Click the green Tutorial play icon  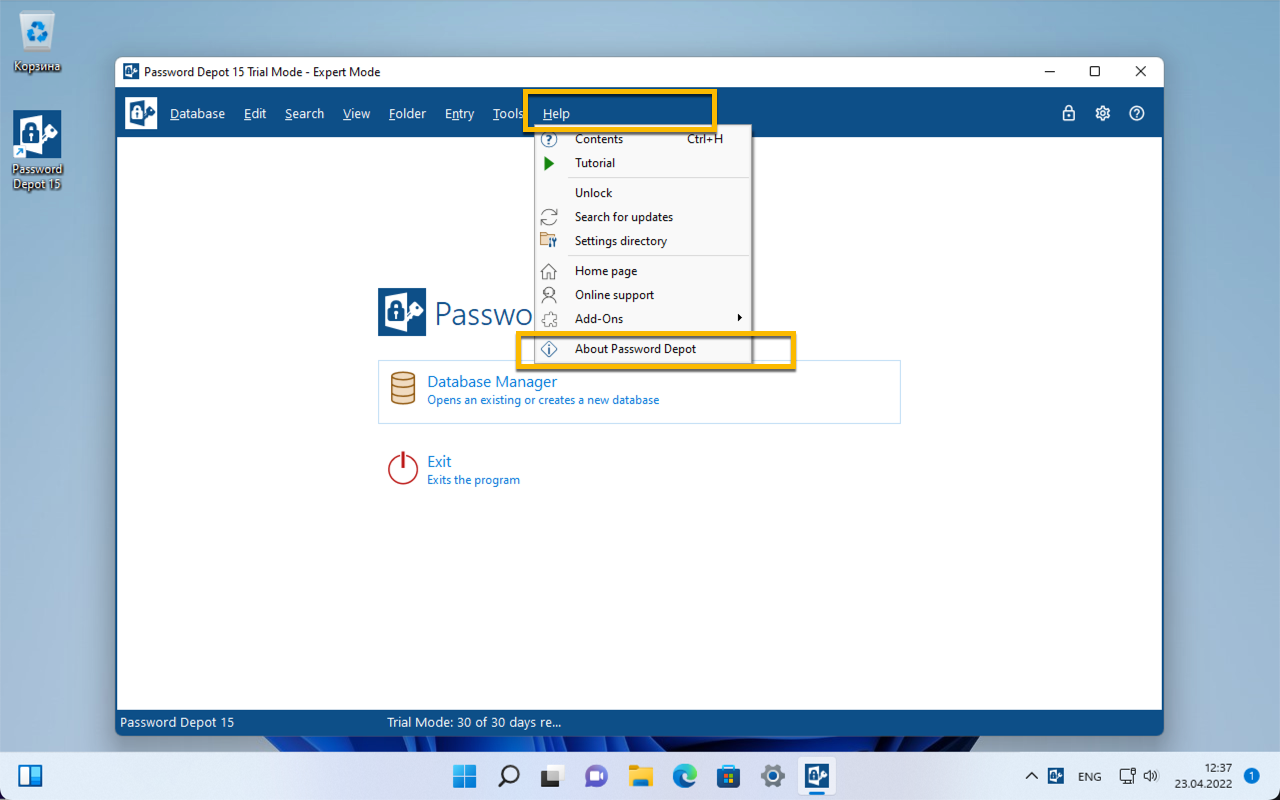point(548,163)
